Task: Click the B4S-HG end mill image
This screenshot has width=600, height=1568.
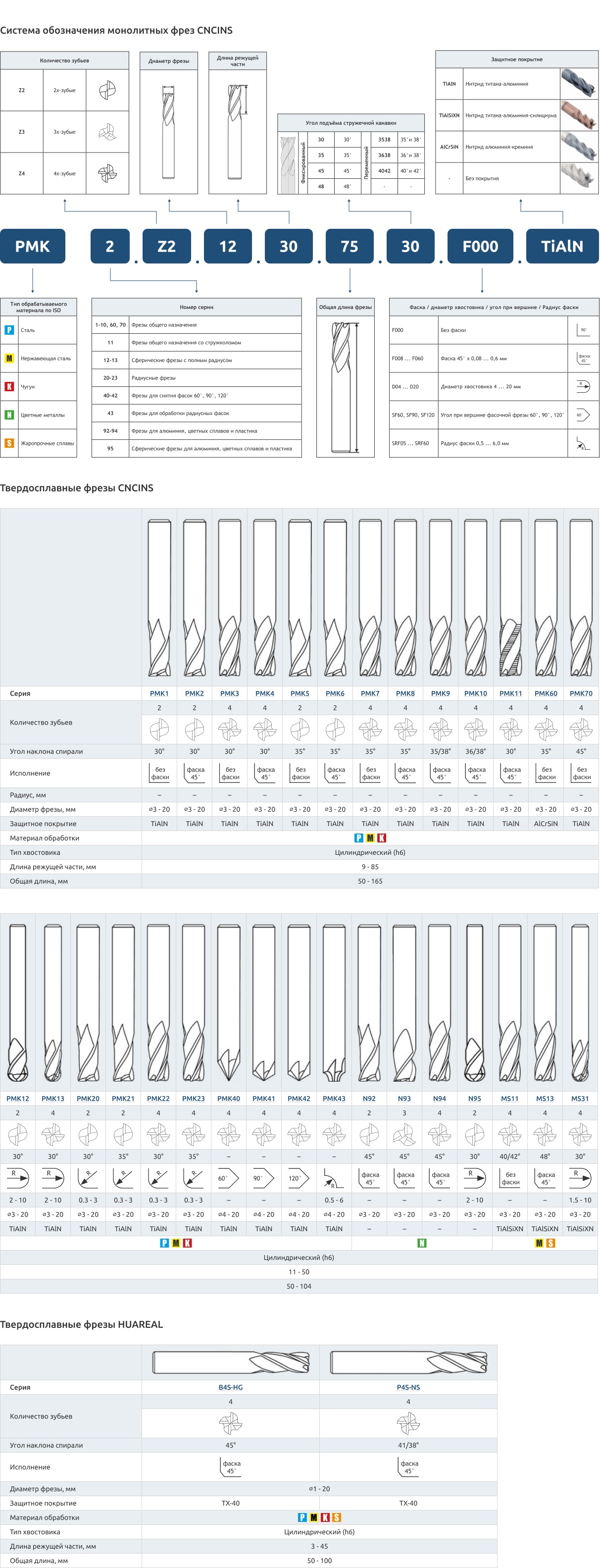Action: [231, 1362]
